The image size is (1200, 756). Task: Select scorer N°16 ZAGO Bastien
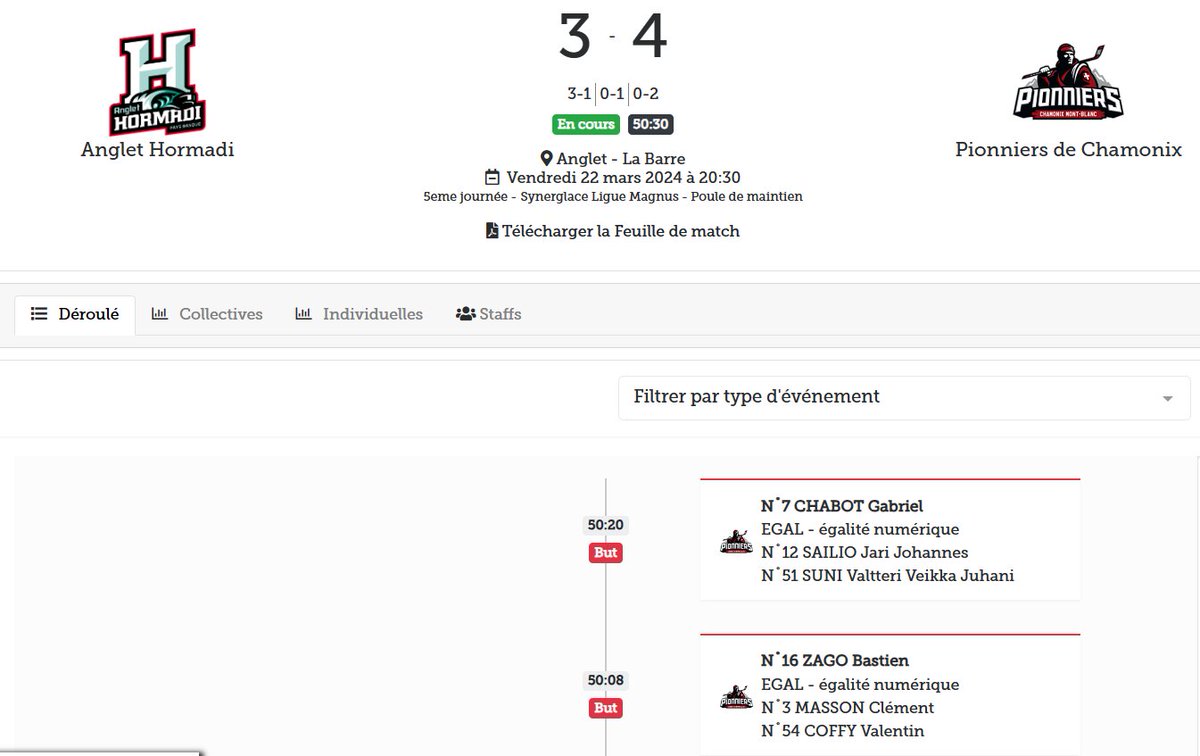click(x=834, y=661)
